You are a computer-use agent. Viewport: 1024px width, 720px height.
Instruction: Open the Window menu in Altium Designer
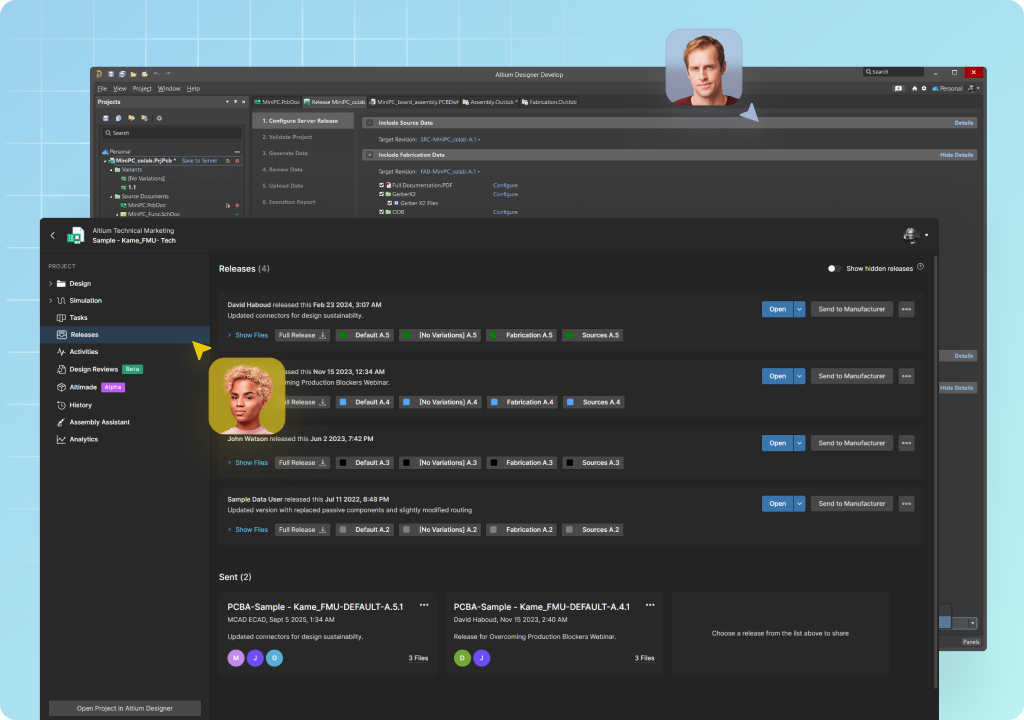click(x=169, y=88)
